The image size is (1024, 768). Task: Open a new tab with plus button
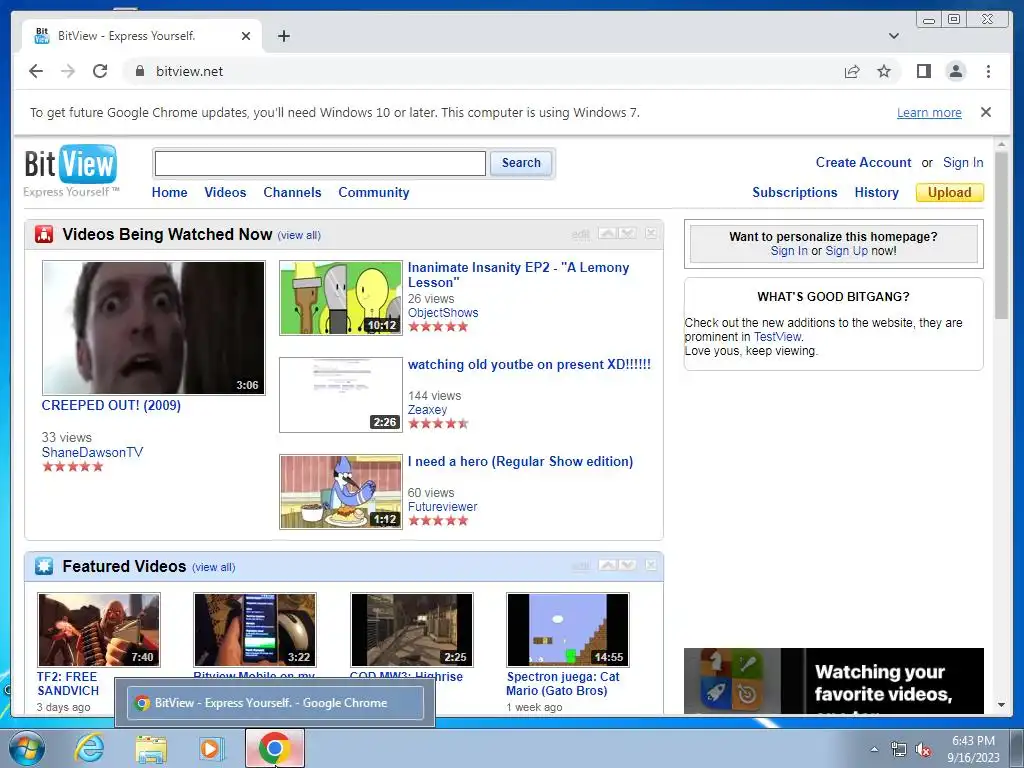pos(283,36)
